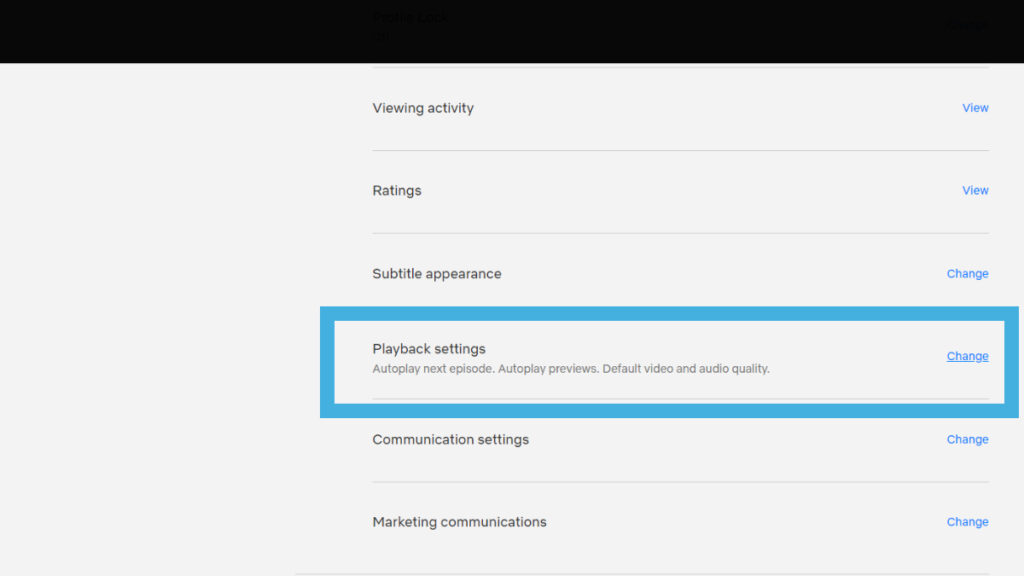This screenshot has width=1024, height=576.
Task: Click View beside Ratings
Action: (x=974, y=190)
